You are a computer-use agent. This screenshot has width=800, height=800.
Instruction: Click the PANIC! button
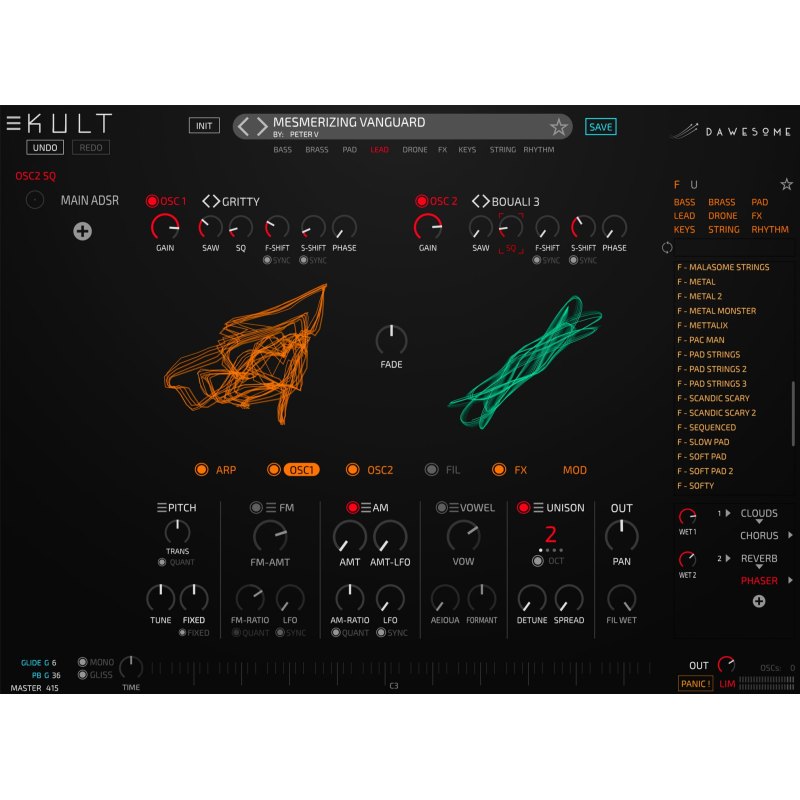[x=695, y=684]
